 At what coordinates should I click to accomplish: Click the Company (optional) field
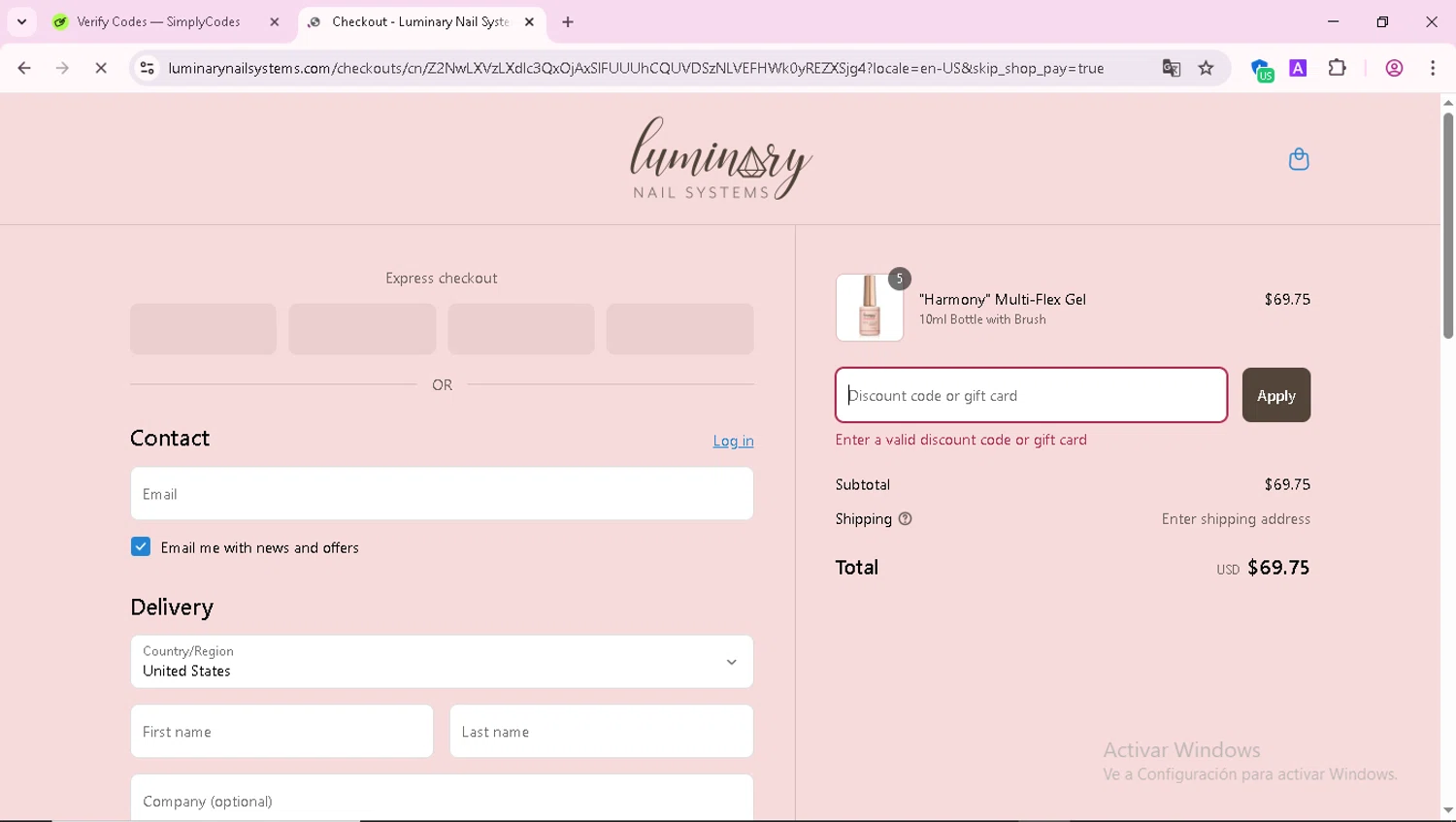click(442, 799)
